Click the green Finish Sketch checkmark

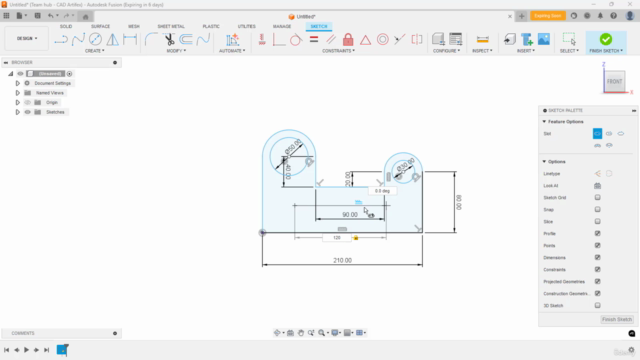[606, 39]
